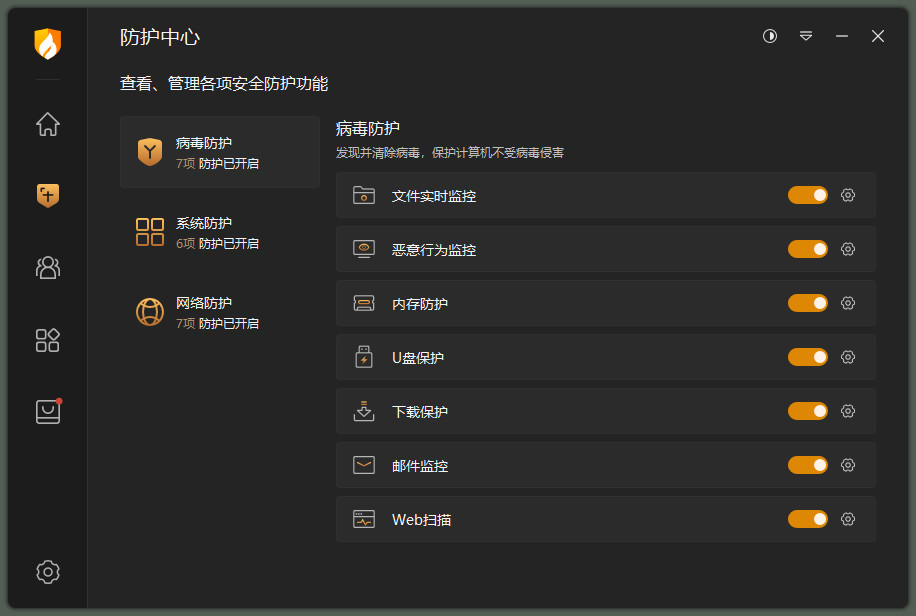Open the Protection Center shield icon in sidebar
The image size is (916, 616).
coord(48,195)
